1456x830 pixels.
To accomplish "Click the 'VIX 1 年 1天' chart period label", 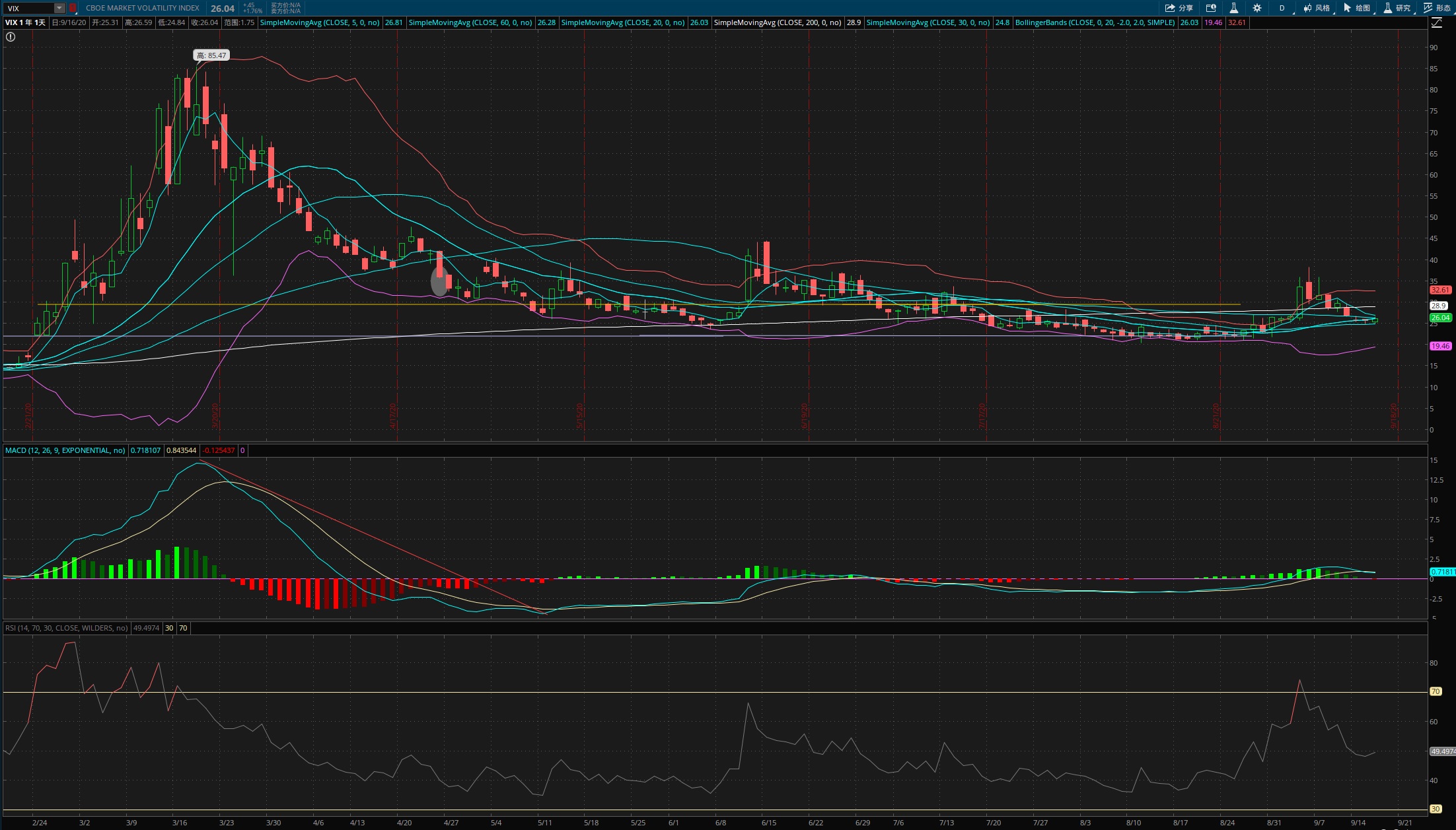I will (26, 22).
